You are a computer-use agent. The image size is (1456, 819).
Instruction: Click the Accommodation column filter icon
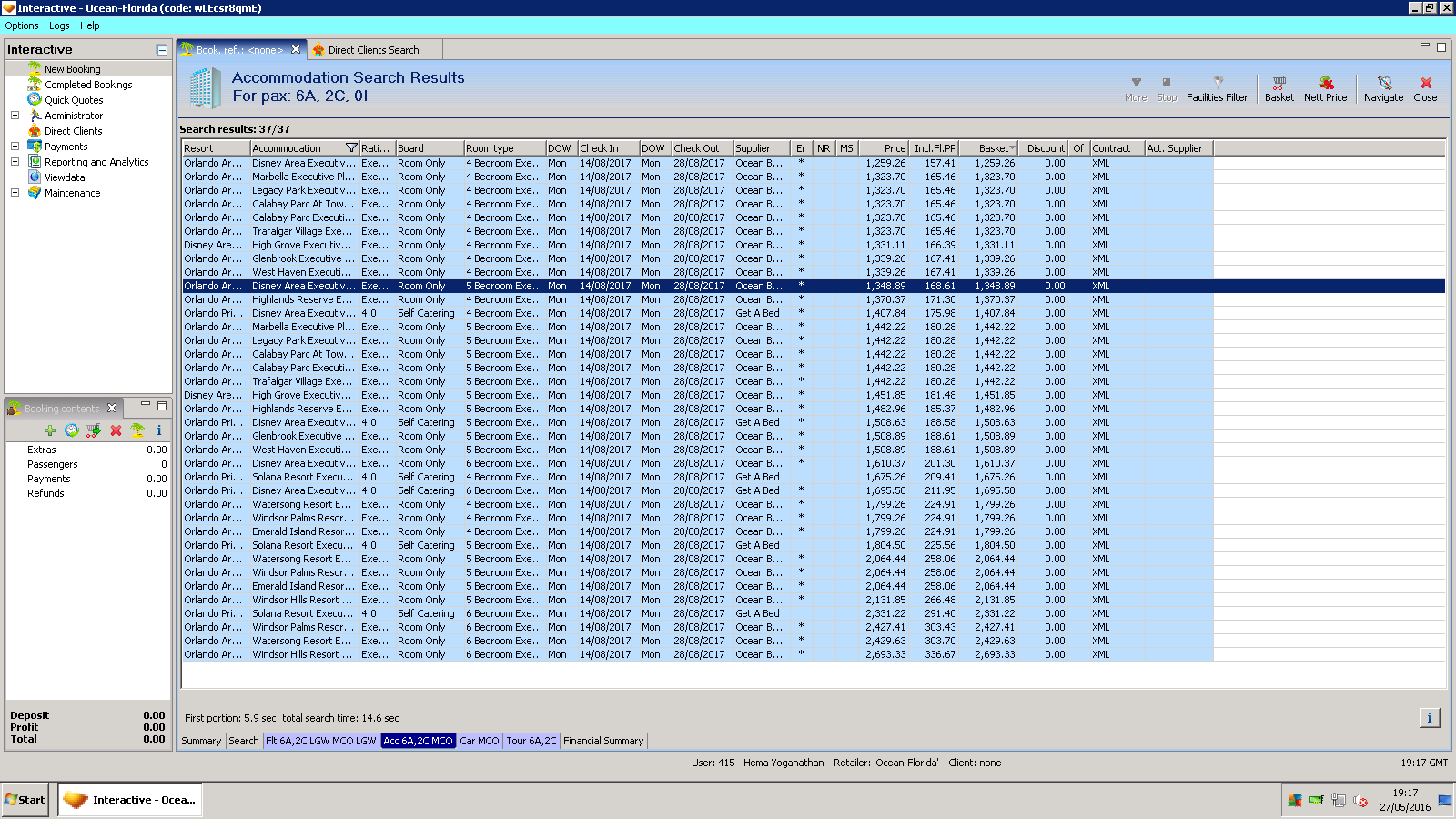pyautogui.click(x=351, y=148)
